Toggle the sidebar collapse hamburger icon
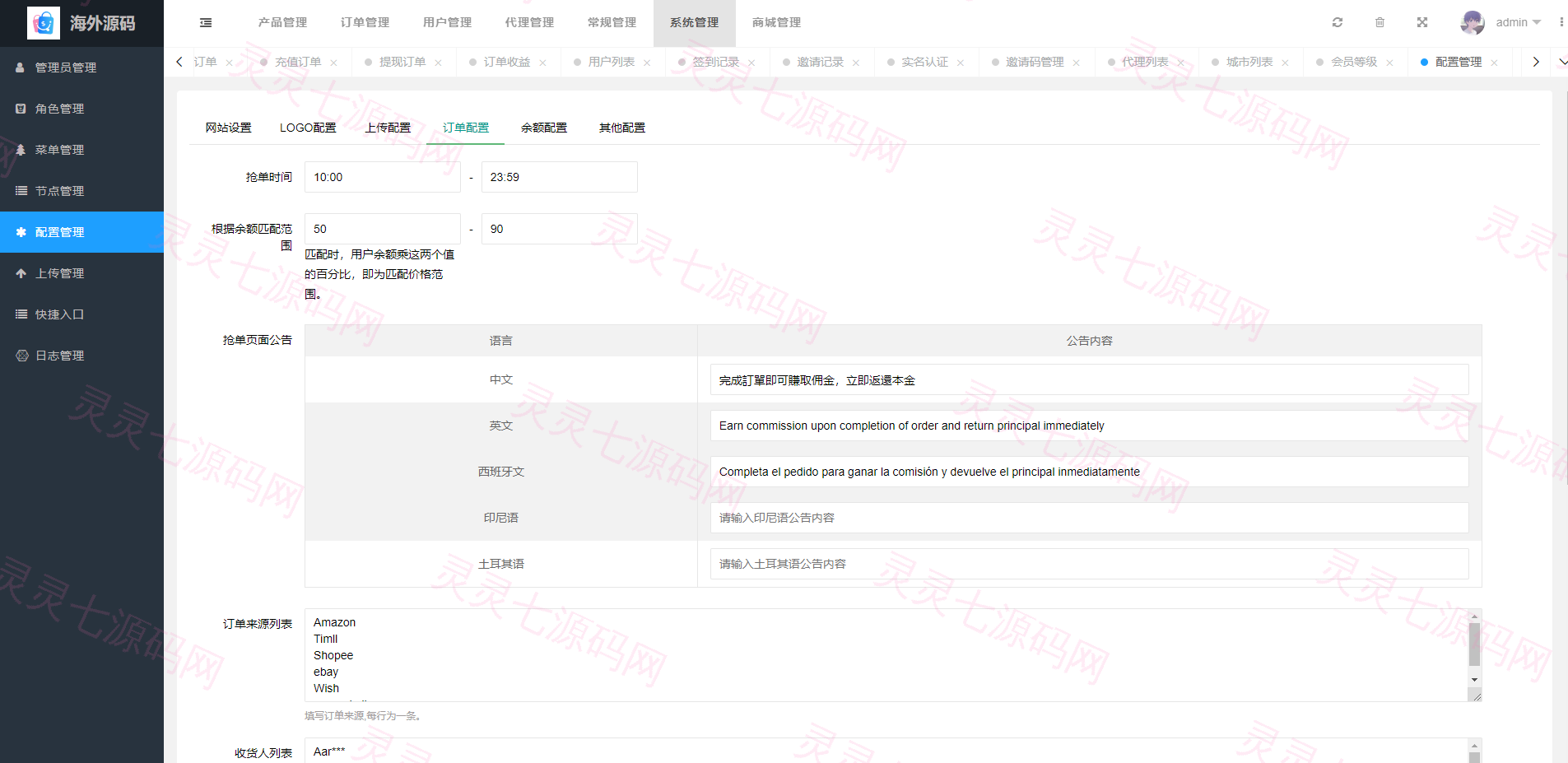1568x763 pixels. [206, 23]
